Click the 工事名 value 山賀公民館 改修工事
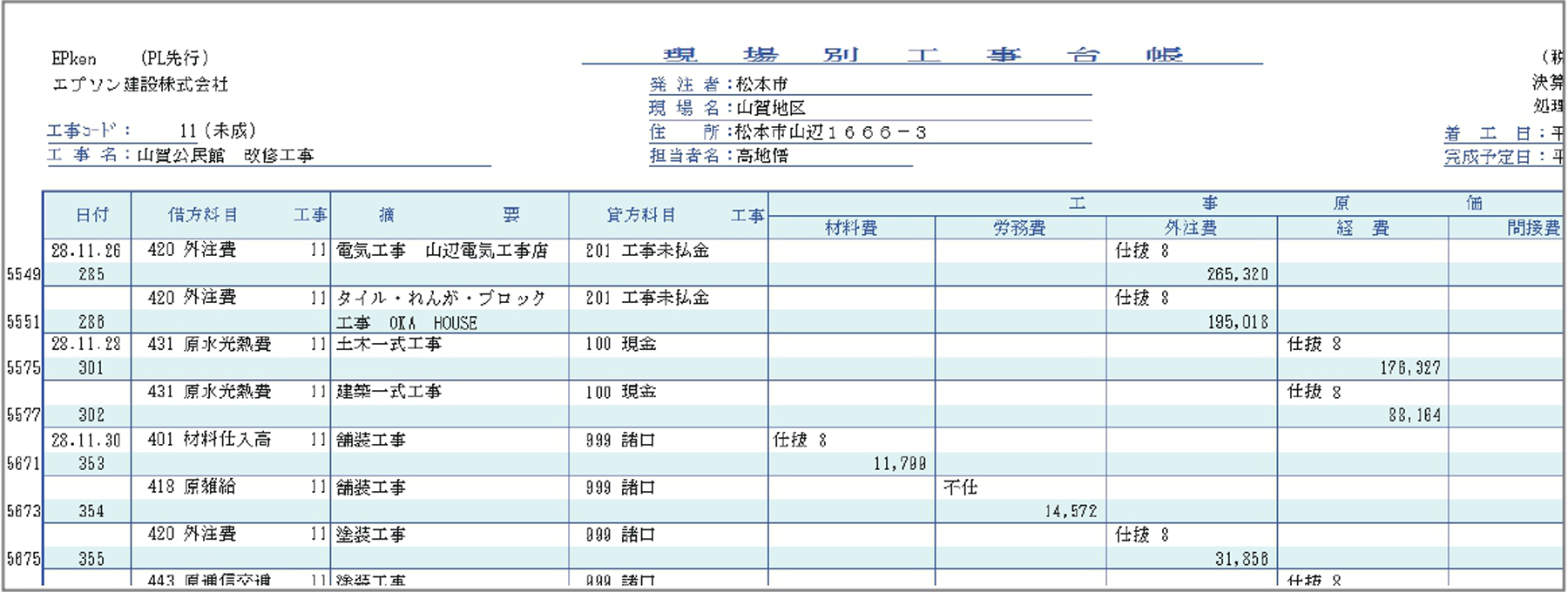Viewport: 1568px width, 592px height. (x=226, y=156)
